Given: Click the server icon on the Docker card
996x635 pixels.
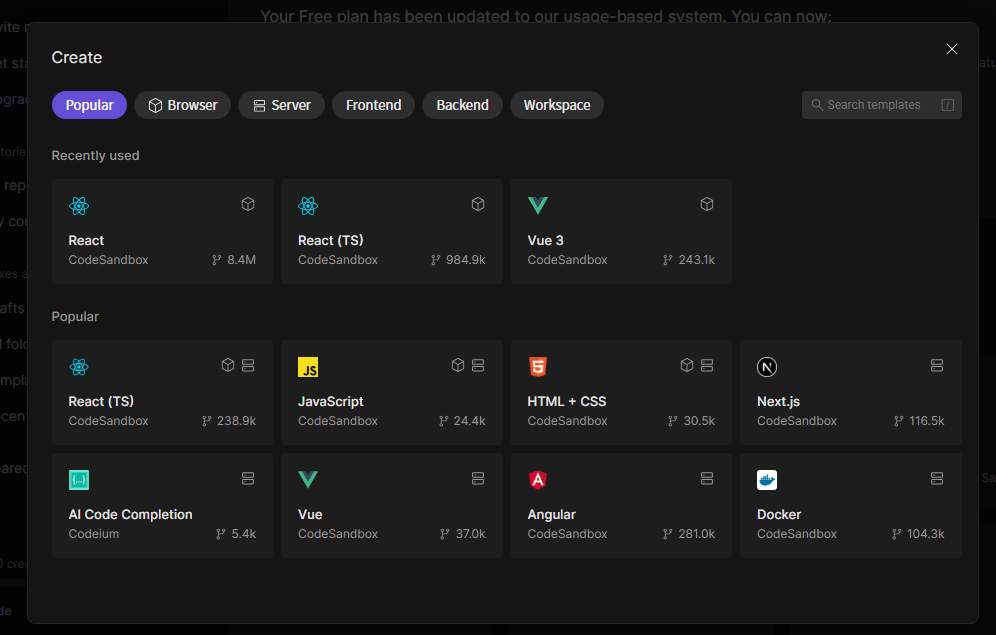Looking at the screenshot, I should coord(937,478).
